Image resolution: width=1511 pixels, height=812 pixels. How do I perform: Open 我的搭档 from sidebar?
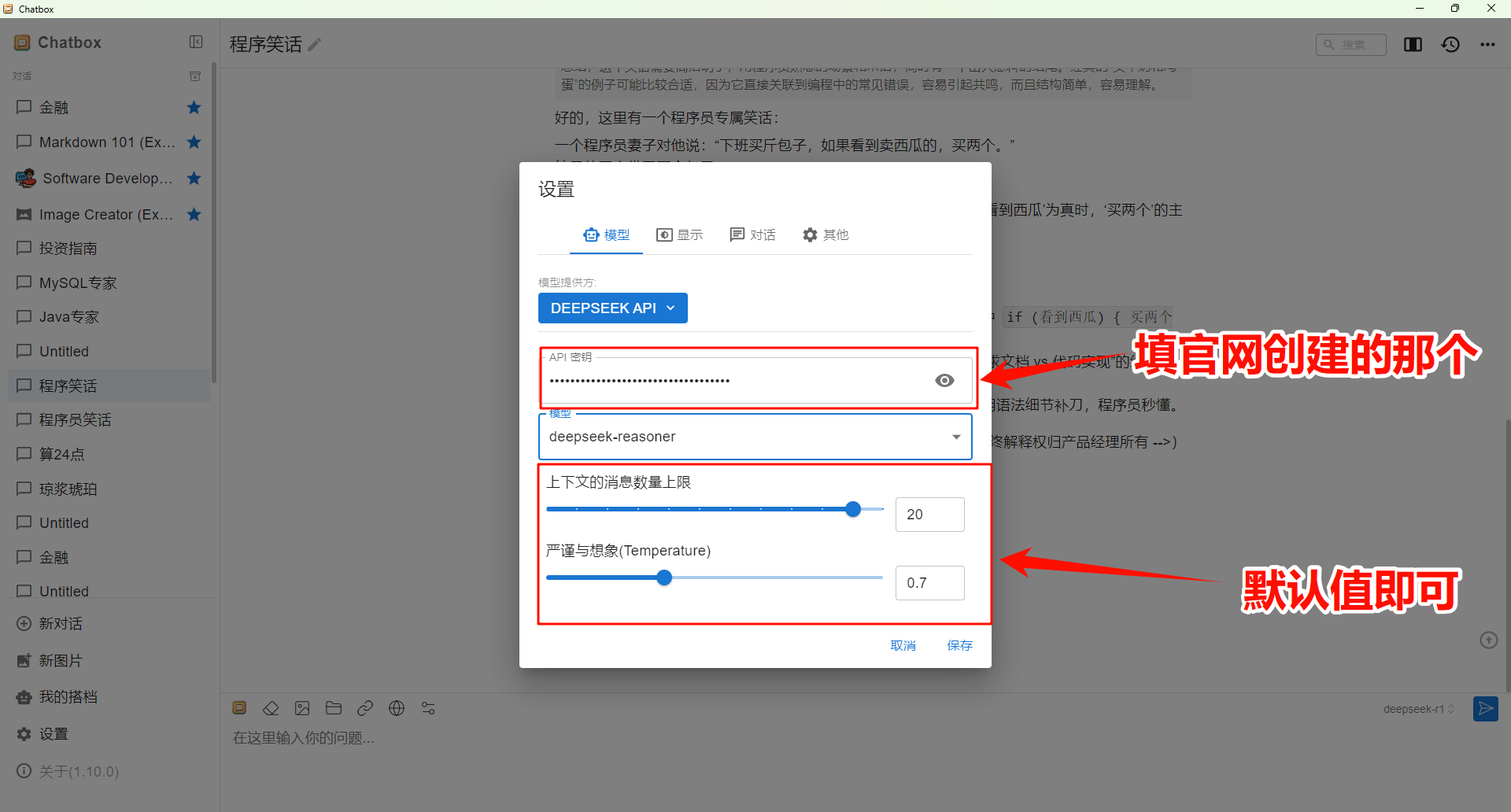coord(109,697)
